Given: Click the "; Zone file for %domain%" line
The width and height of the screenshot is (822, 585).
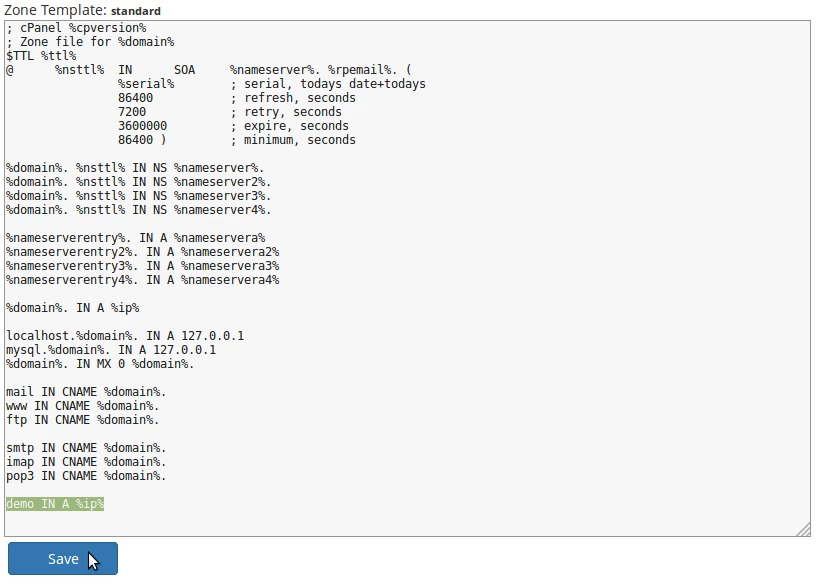Looking at the screenshot, I should click(x=90, y=42).
